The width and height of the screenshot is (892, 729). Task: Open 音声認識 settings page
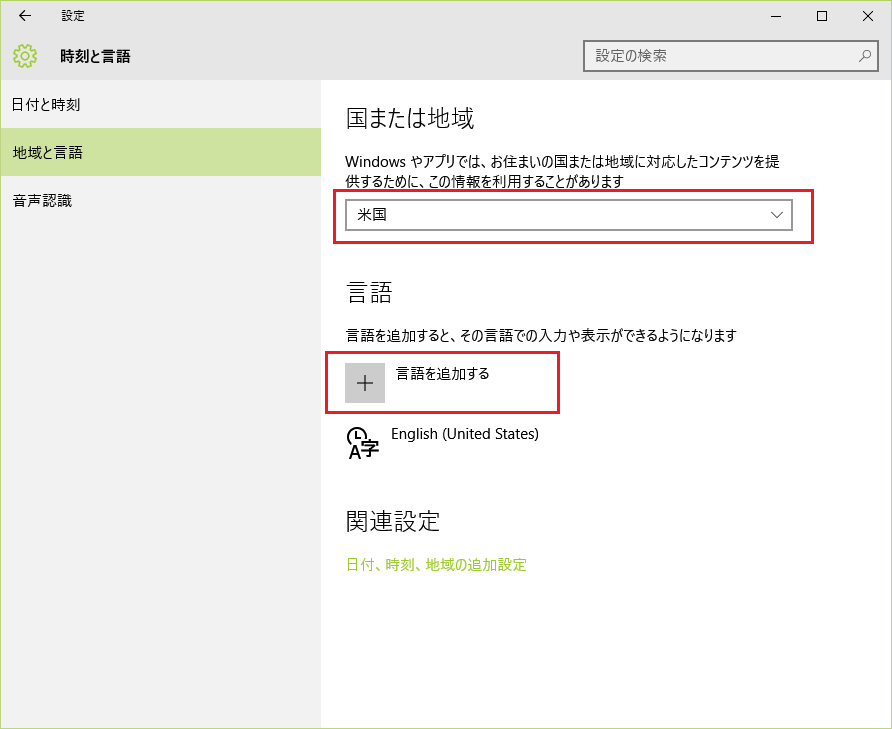pos(160,200)
